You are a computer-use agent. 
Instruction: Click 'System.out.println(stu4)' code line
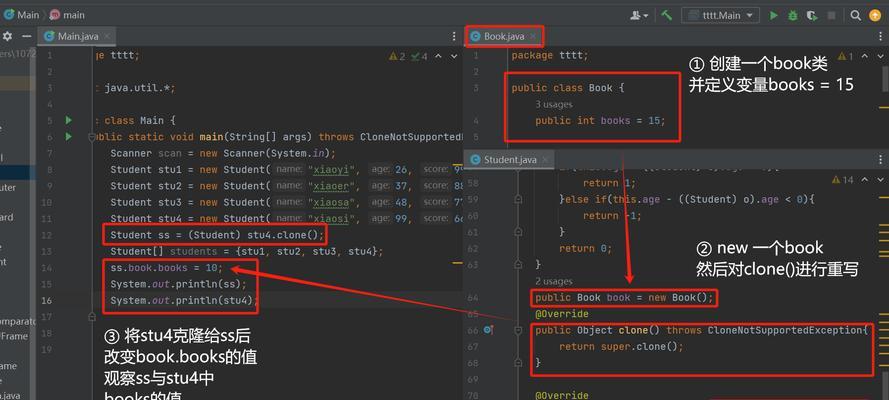tap(184, 301)
